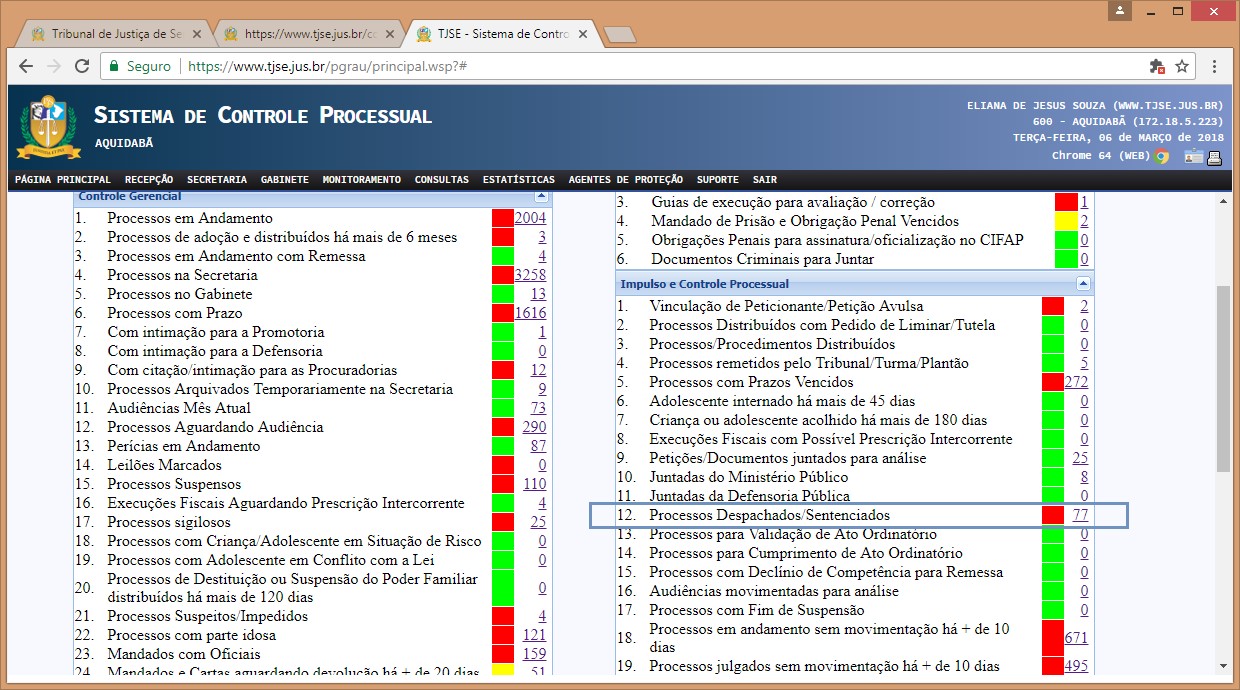The width and height of the screenshot is (1240, 690).
Task: Switch to the Tribunal de Justiça tab
Action: [x=110, y=33]
